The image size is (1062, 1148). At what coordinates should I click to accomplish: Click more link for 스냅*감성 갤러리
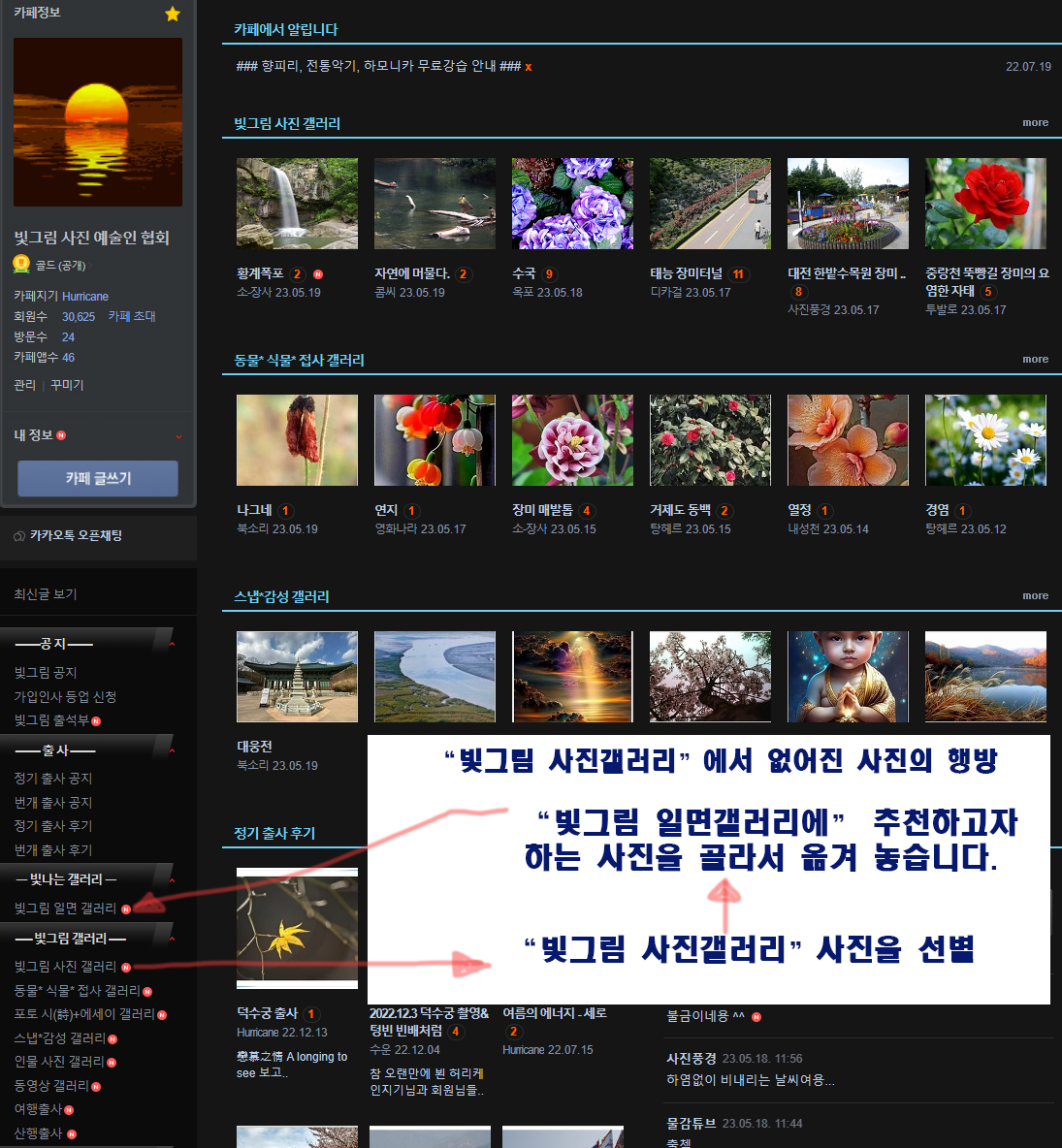pos(1035,595)
